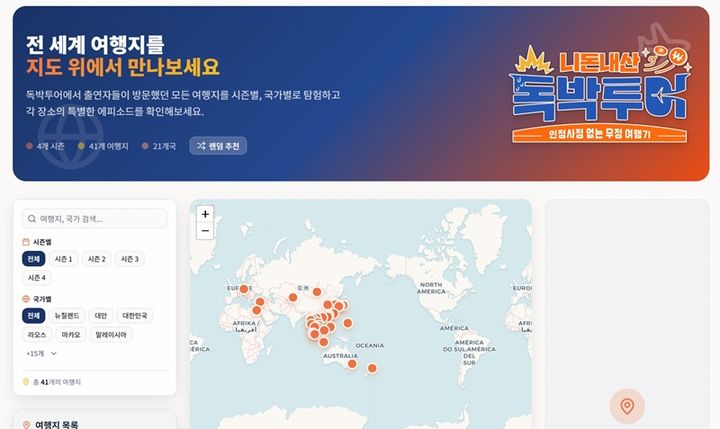Viewport: 720px width, 429px height.
Task: Filter countries by 마카오
Action: coord(71,335)
